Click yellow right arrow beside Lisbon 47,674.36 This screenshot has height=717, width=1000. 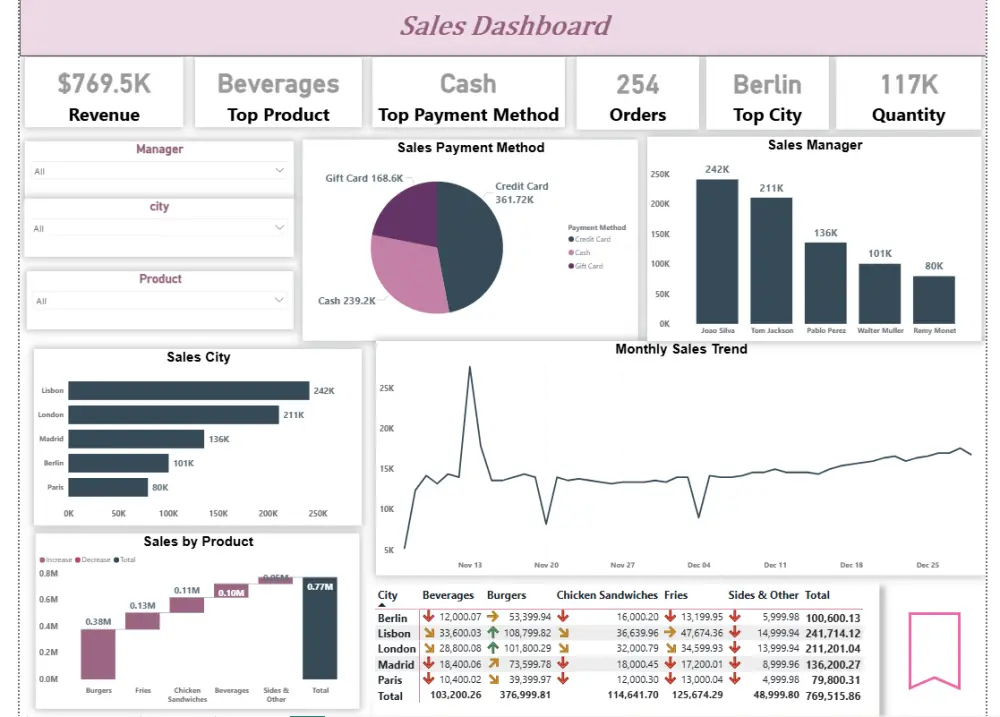pyautogui.click(x=670, y=633)
